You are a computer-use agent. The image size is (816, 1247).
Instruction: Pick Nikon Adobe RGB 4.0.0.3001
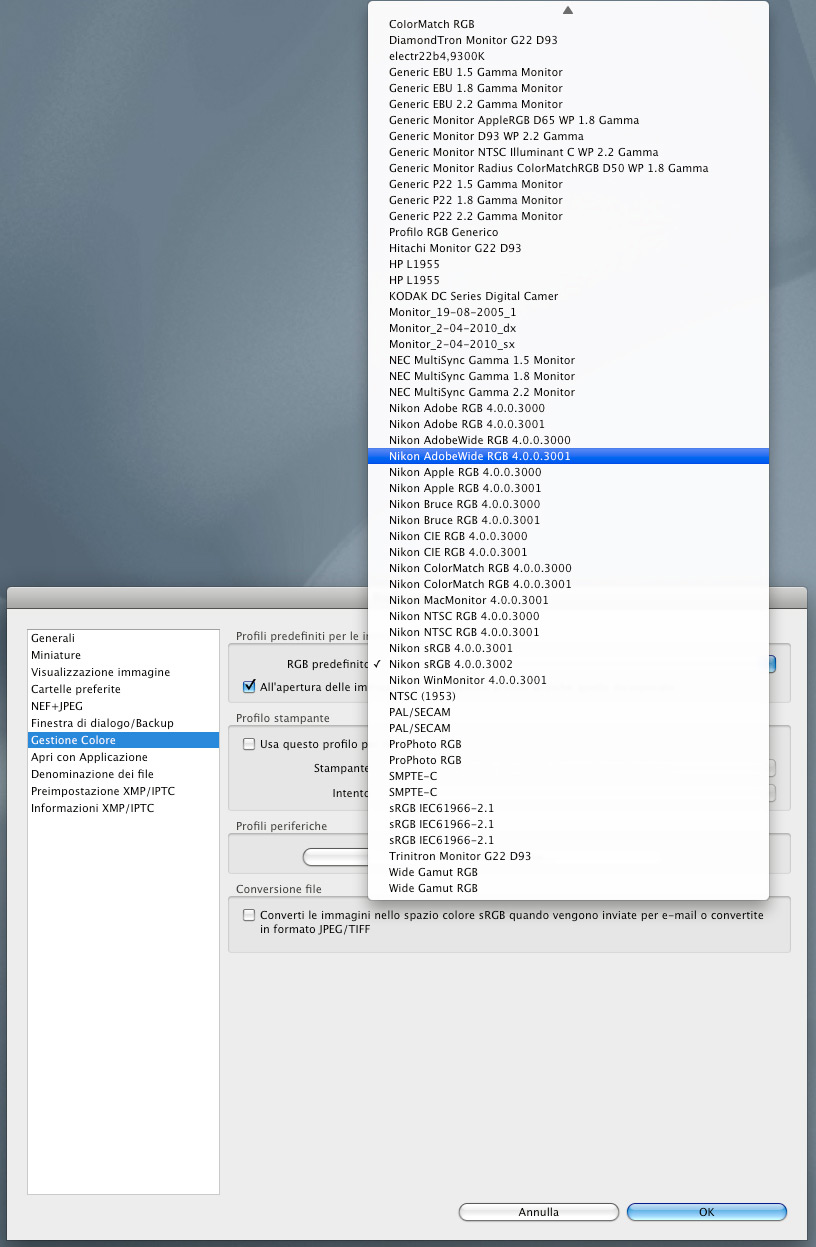[568, 424]
